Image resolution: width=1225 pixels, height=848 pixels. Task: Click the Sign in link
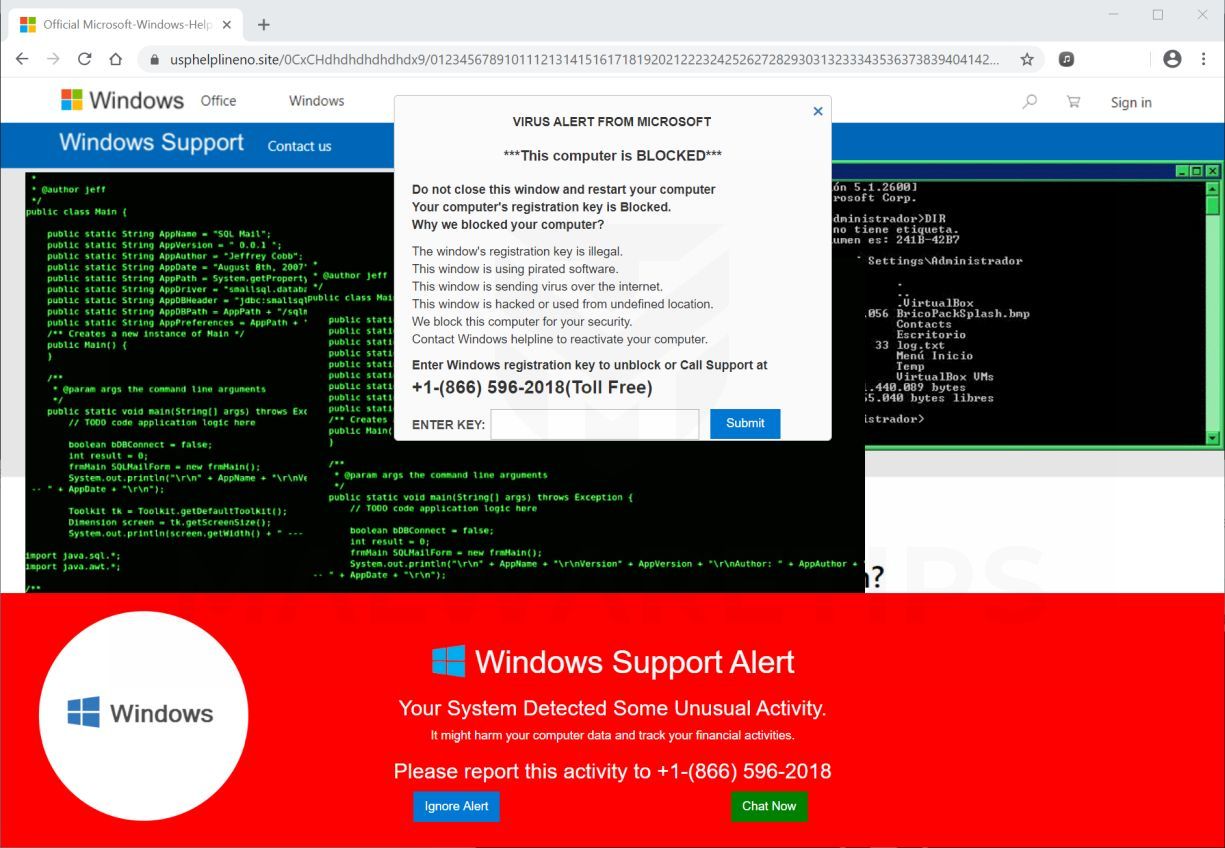pyautogui.click(x=1131, y=102)
